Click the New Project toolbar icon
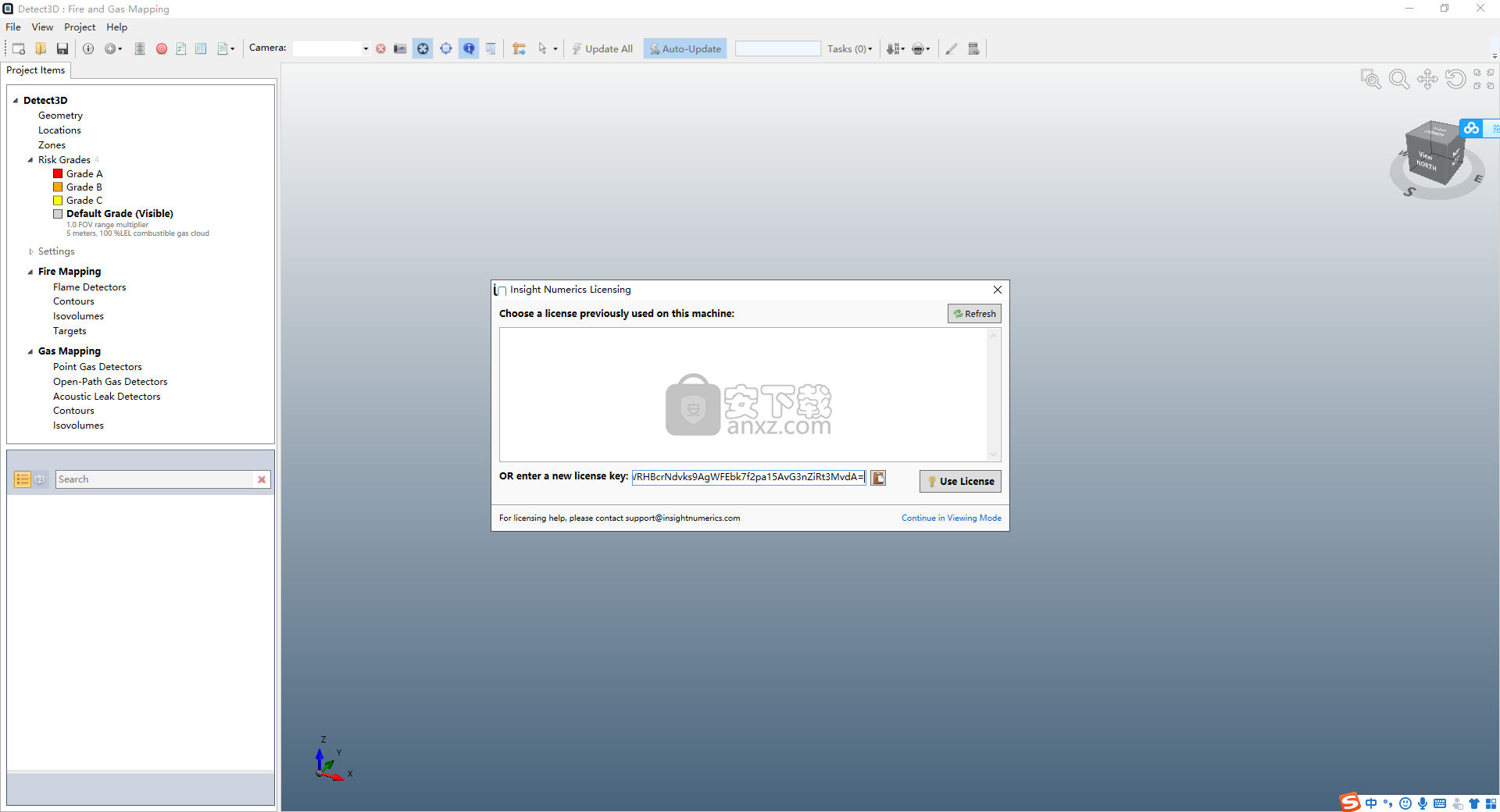 (20, 48)
